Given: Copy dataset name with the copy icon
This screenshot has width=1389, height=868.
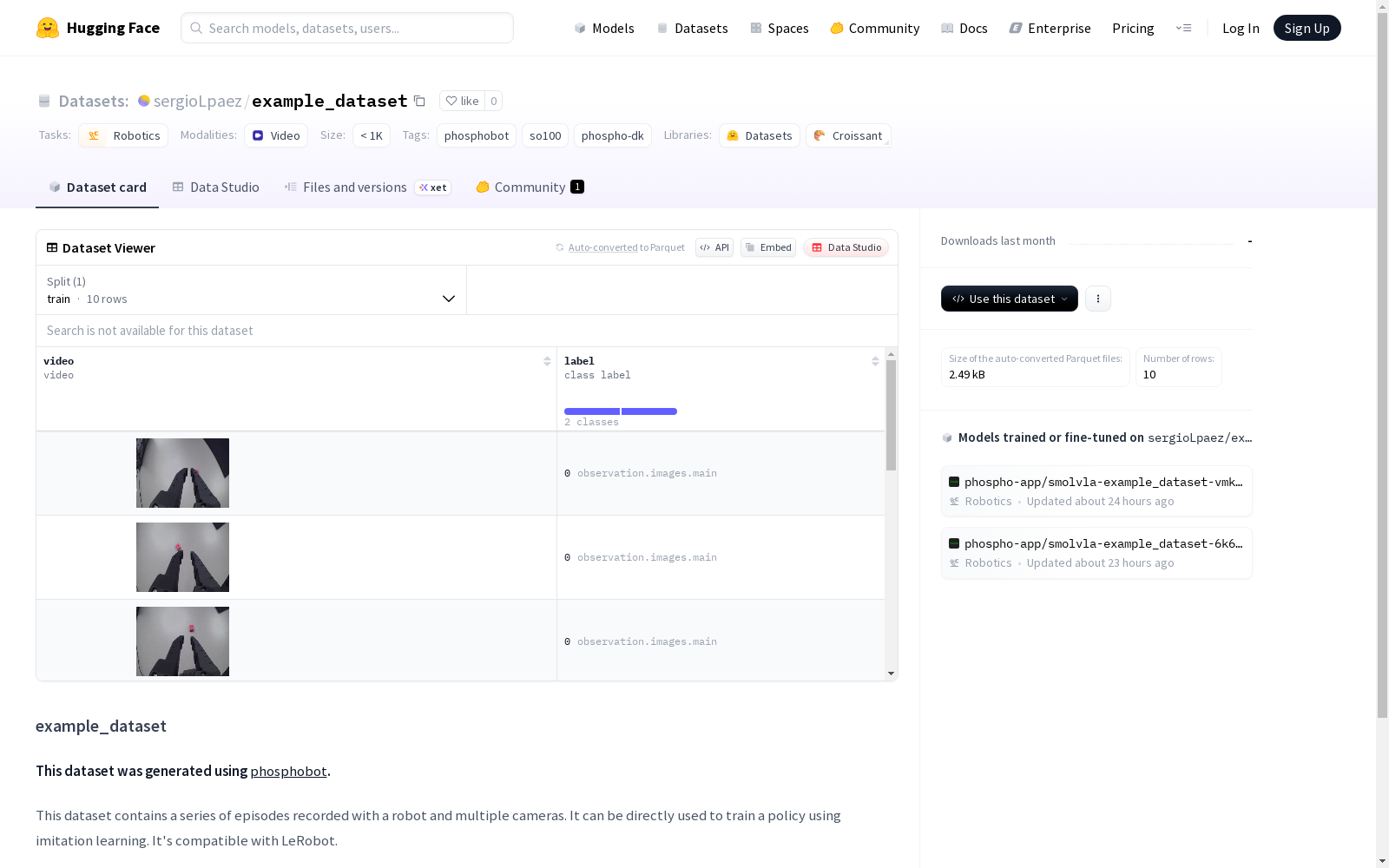Looking at the screenshot, I should coord(419,101).
